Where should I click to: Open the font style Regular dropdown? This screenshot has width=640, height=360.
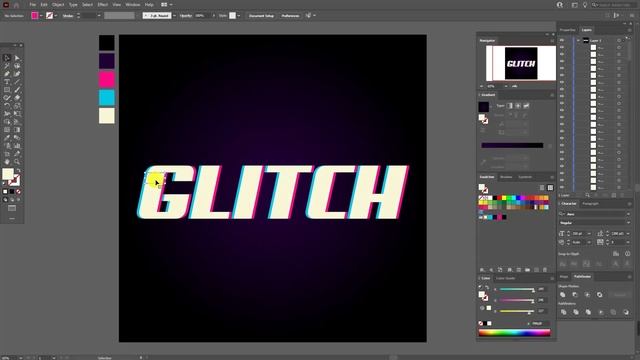click(628, 223)
